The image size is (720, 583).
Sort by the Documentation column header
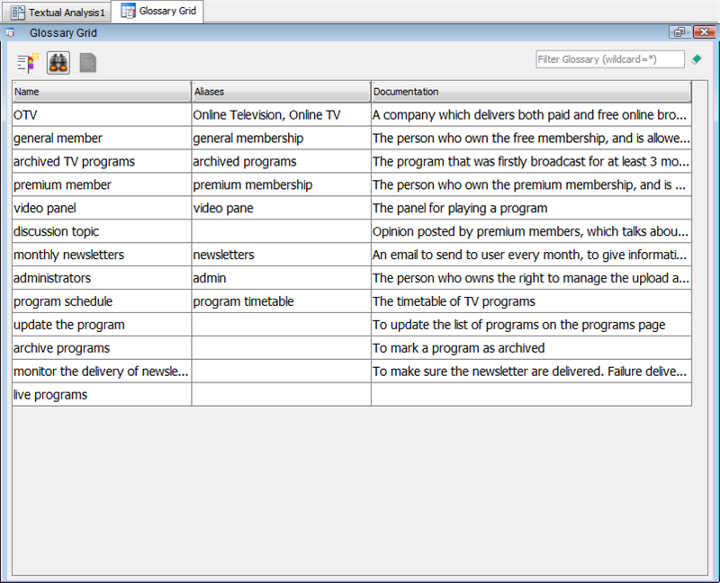pyautogui.click(x=531, y=91)
